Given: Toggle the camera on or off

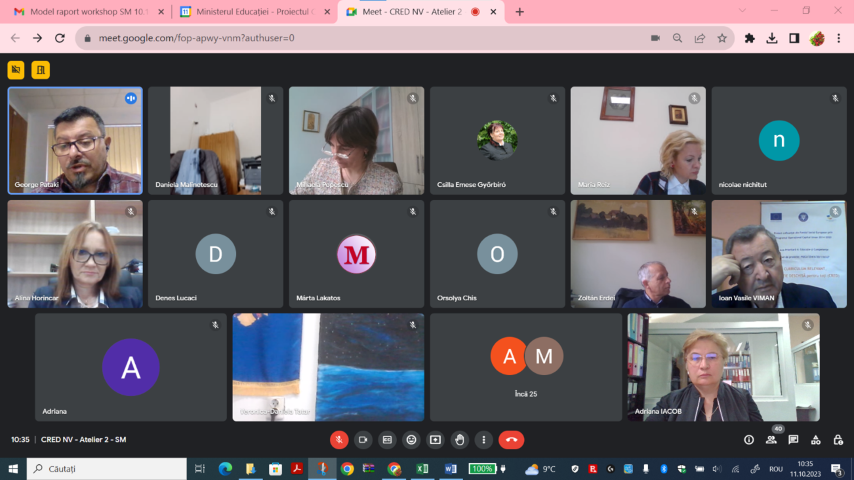Looking at the screenshot, I should coord(363,440).
